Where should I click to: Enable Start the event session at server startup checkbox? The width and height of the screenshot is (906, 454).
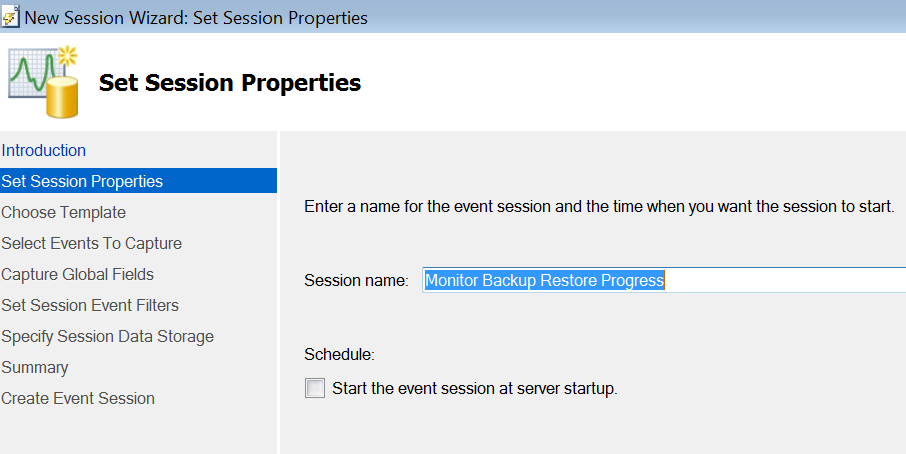pos(315,388)
